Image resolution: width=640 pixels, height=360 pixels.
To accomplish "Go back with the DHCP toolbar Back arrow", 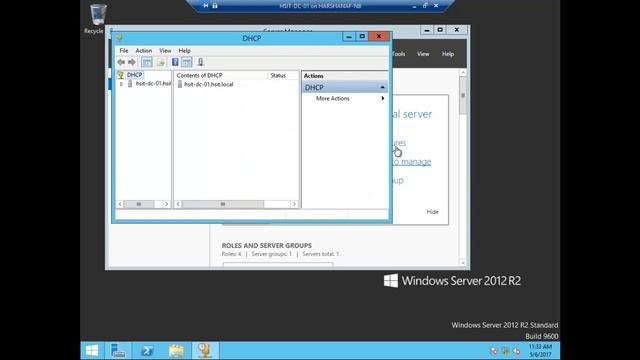I will (121, 62).
